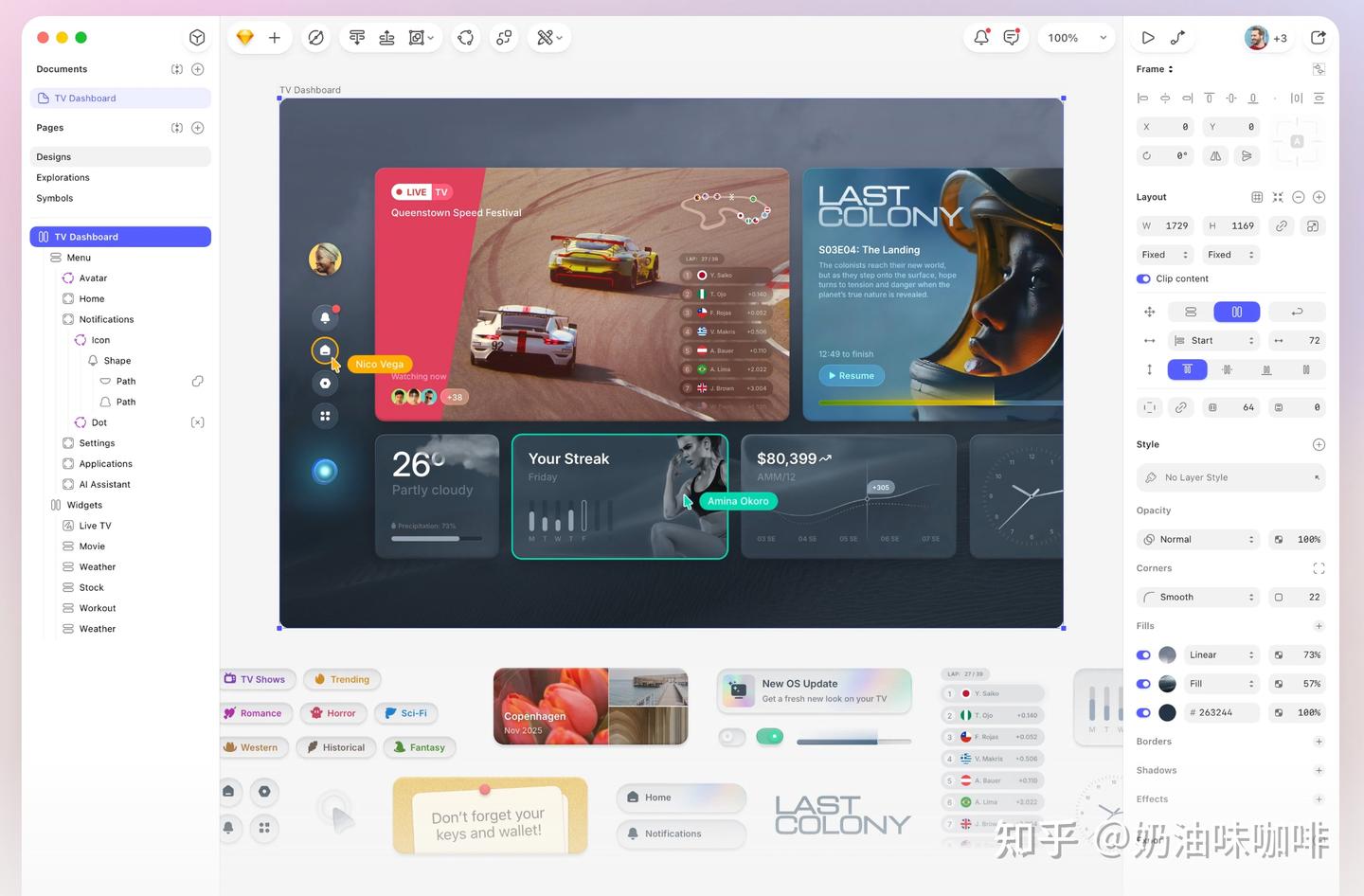Click the yellow Sketch diamond icon in toolbar
The width and height of the screenshot is (1364, 896).
(x=245, y=38)
